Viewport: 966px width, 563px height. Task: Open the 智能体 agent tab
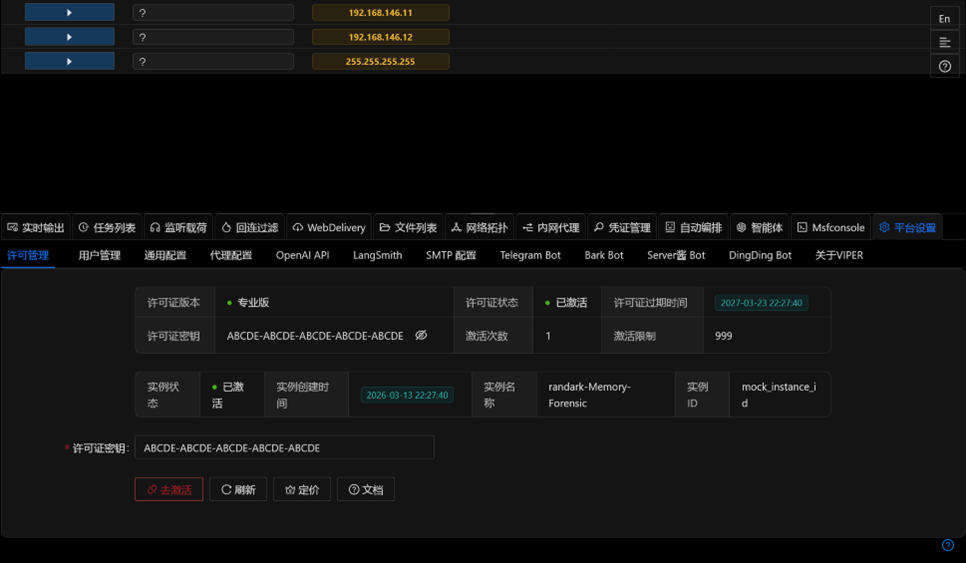coord(759,228)
